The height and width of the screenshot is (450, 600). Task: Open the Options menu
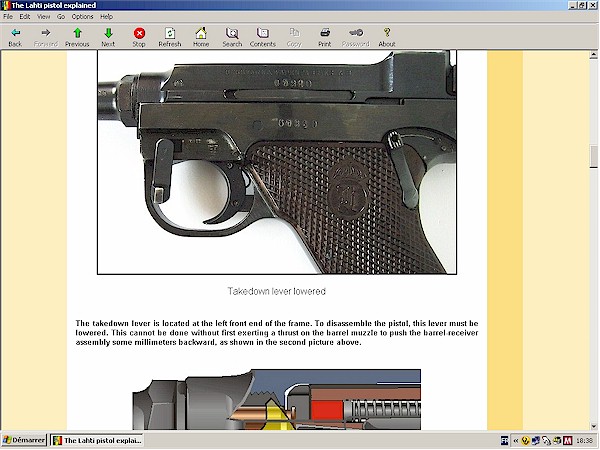(82, 16)
